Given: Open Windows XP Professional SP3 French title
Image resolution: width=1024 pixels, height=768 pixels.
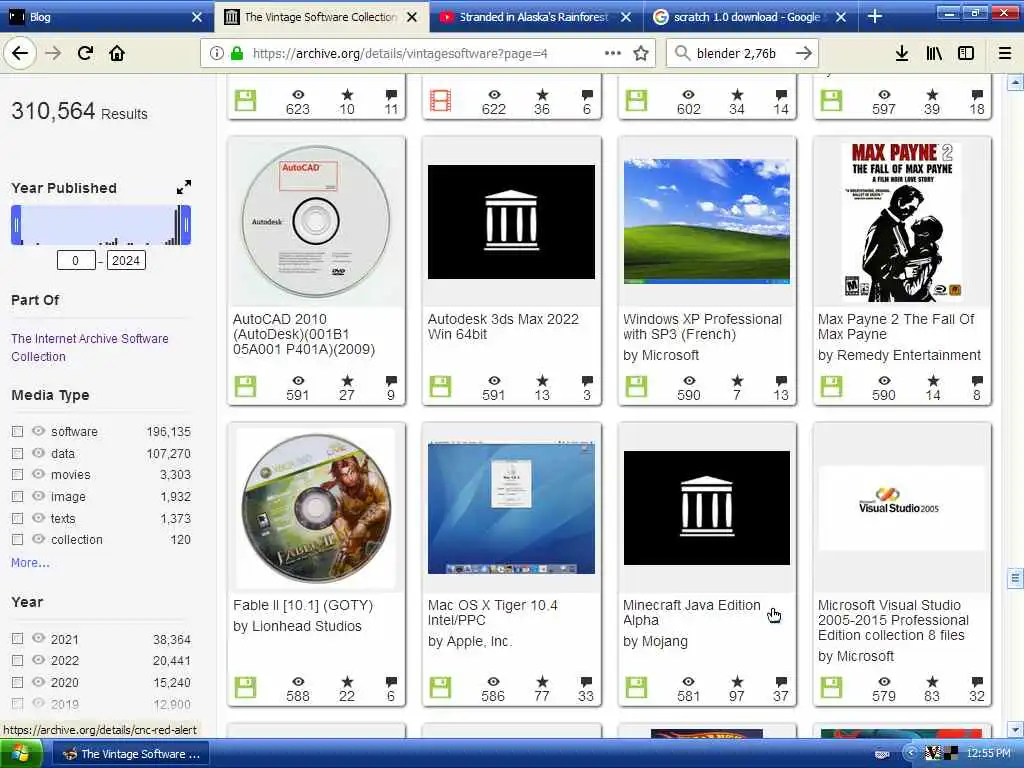Looking at the screenshot, I should tap(702, 327).
